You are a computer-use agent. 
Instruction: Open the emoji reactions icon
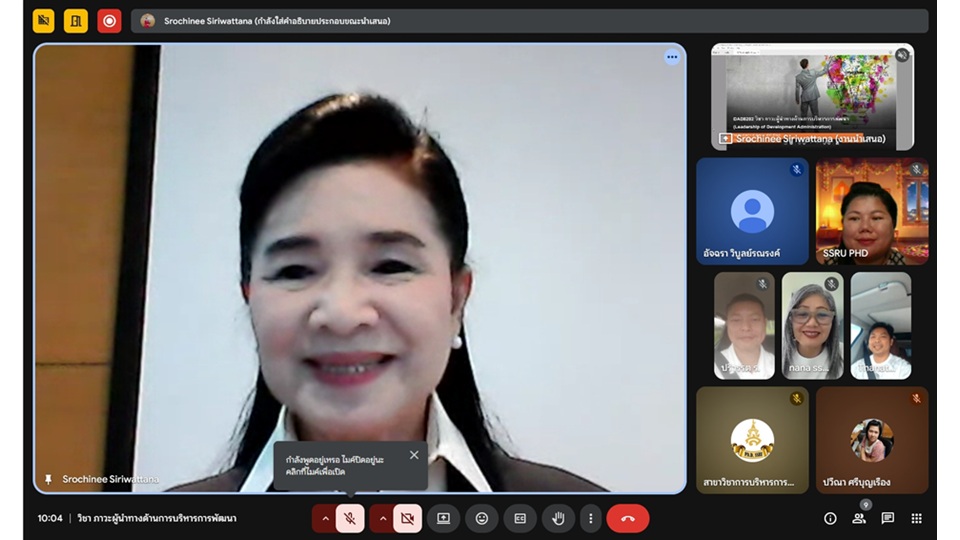coord(482,518)
